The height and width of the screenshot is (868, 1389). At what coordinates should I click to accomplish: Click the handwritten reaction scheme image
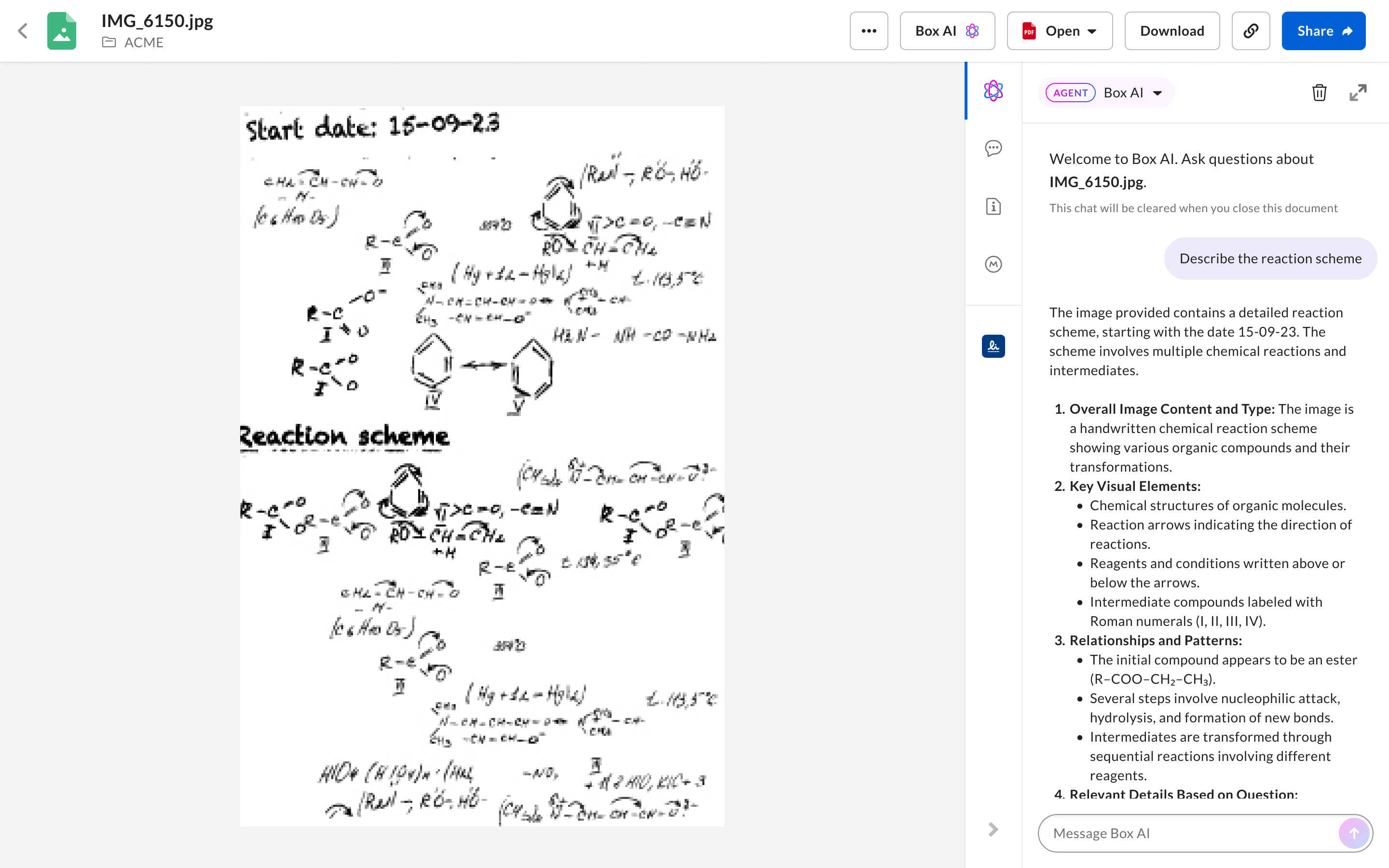click(481, 465)
